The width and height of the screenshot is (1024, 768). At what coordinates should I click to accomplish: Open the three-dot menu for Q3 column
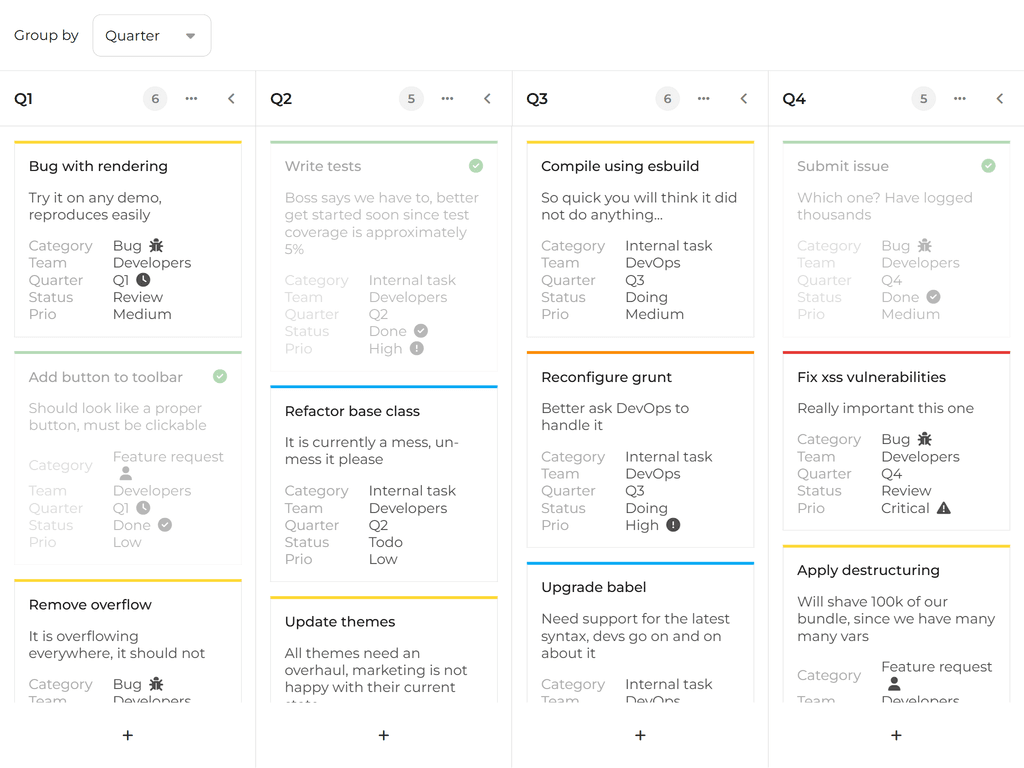[x=703, y=99]
